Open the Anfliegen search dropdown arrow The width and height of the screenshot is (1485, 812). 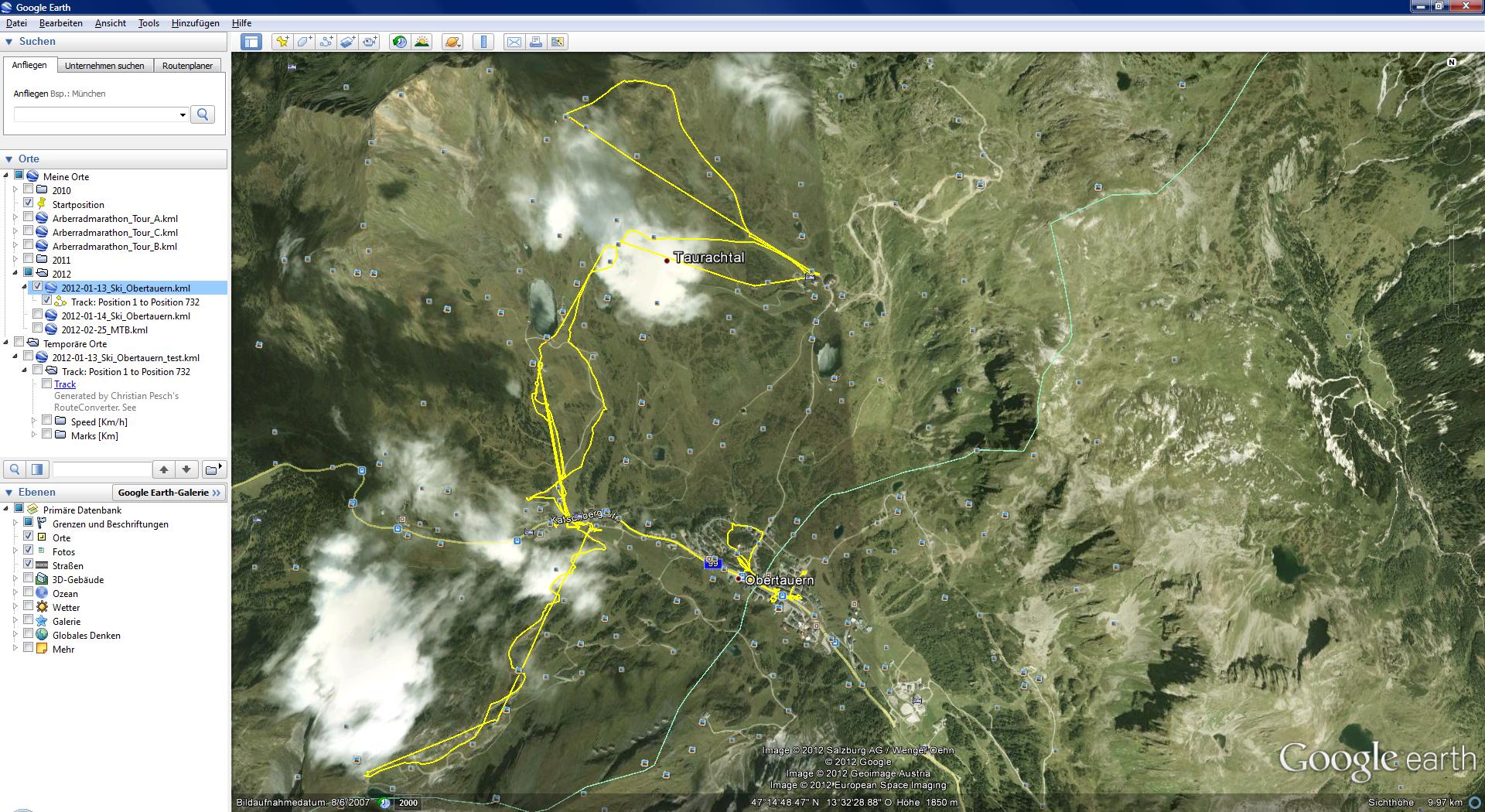[183, 115]
